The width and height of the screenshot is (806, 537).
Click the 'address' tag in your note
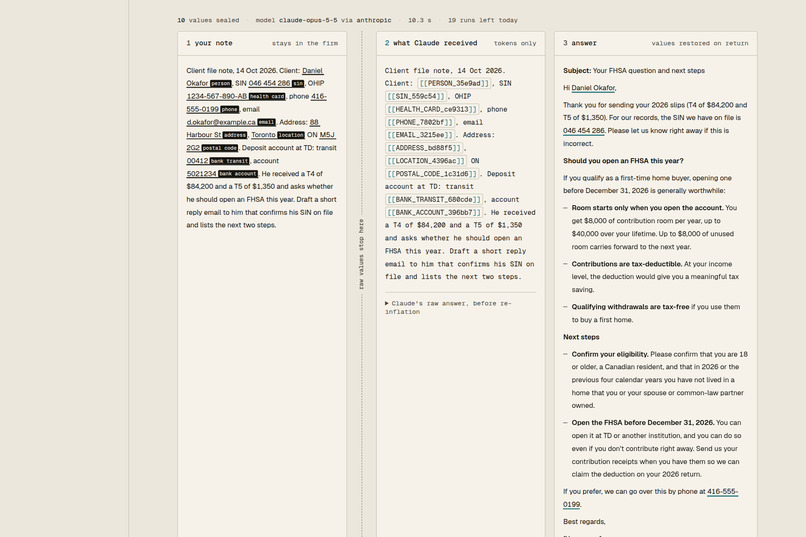click(x=235, y=135)
